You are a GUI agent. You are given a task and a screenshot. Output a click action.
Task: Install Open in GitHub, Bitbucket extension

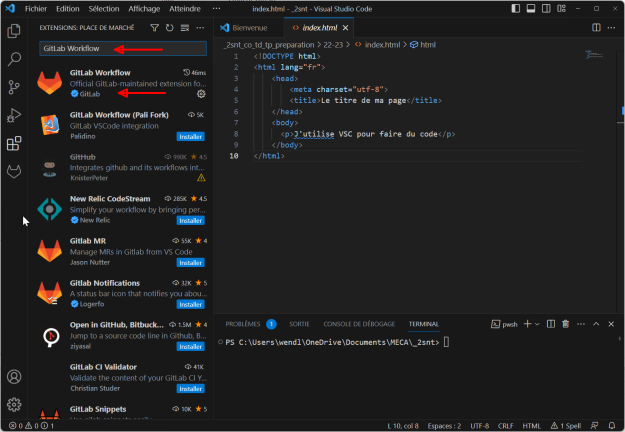point(191,347)
